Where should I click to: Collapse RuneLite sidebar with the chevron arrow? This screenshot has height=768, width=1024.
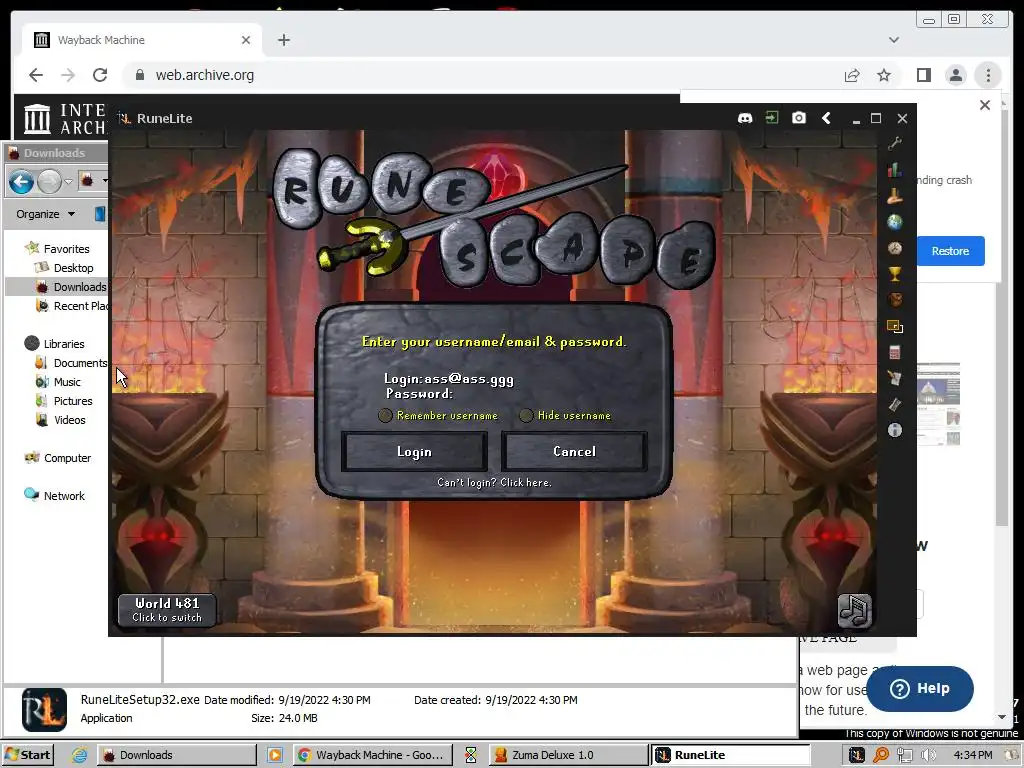[x=826, y=118]
